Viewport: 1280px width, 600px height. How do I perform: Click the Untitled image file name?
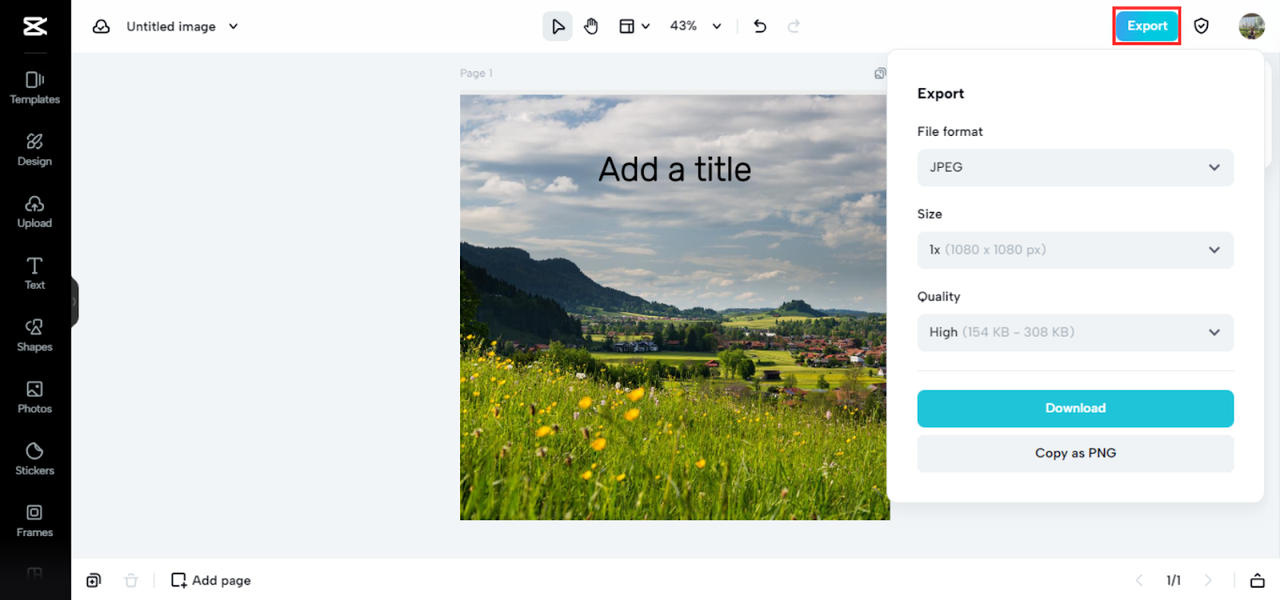[x=171, y=27]
